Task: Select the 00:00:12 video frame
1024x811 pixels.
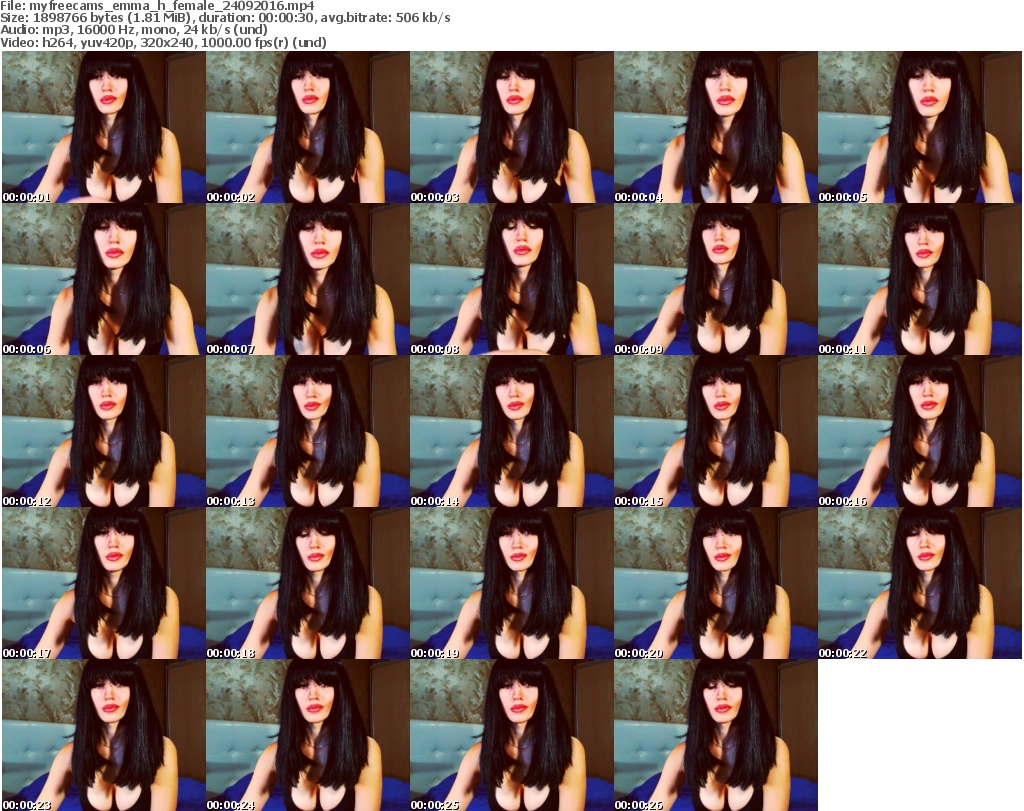Action: coord(104,431)
